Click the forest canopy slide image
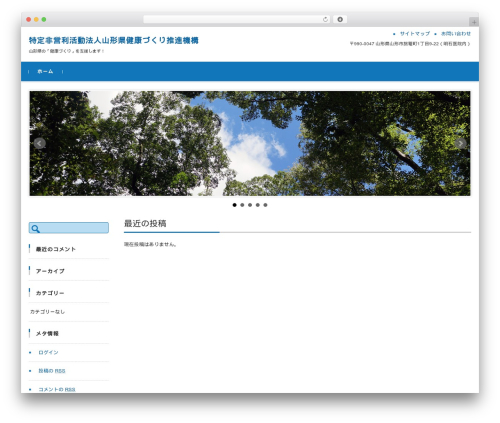This screenshot has width=500, height=423. point(250,143)
